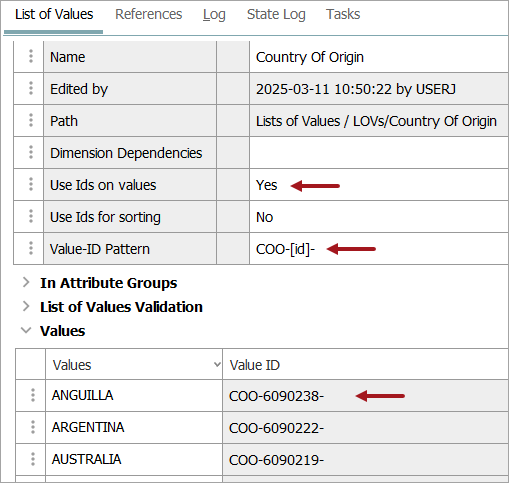The height and width of the screenshot is (483, 509).
Task: Switch to the References tab
Action: [149, 15]
